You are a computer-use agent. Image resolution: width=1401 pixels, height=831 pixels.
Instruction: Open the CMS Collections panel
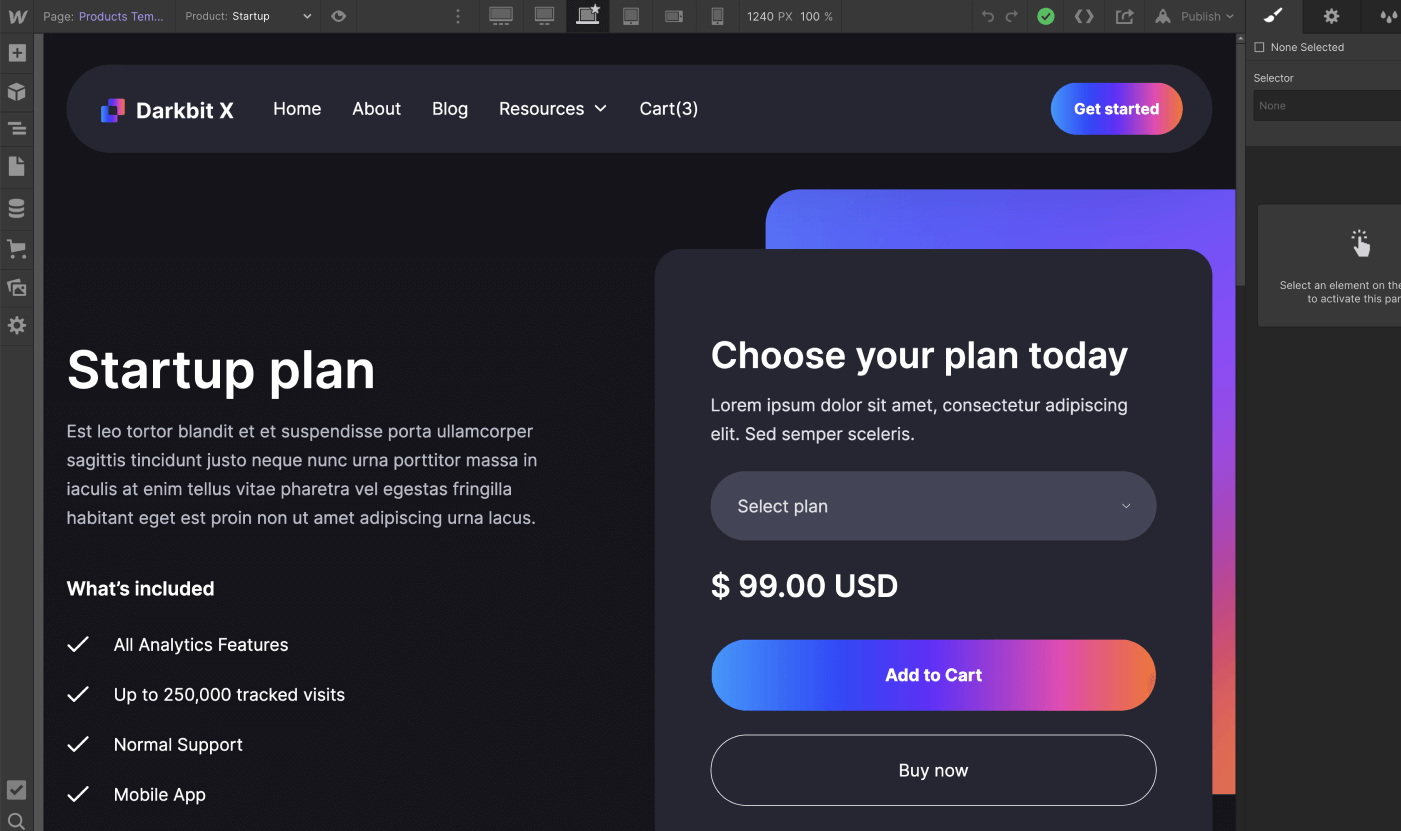tap(16, 208)
